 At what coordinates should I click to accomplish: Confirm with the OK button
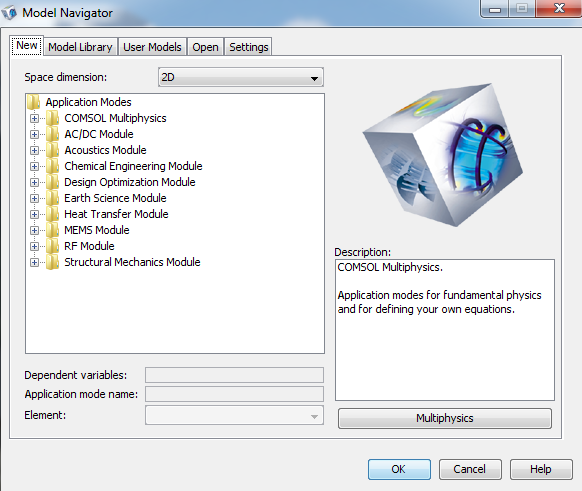[399, 469]
